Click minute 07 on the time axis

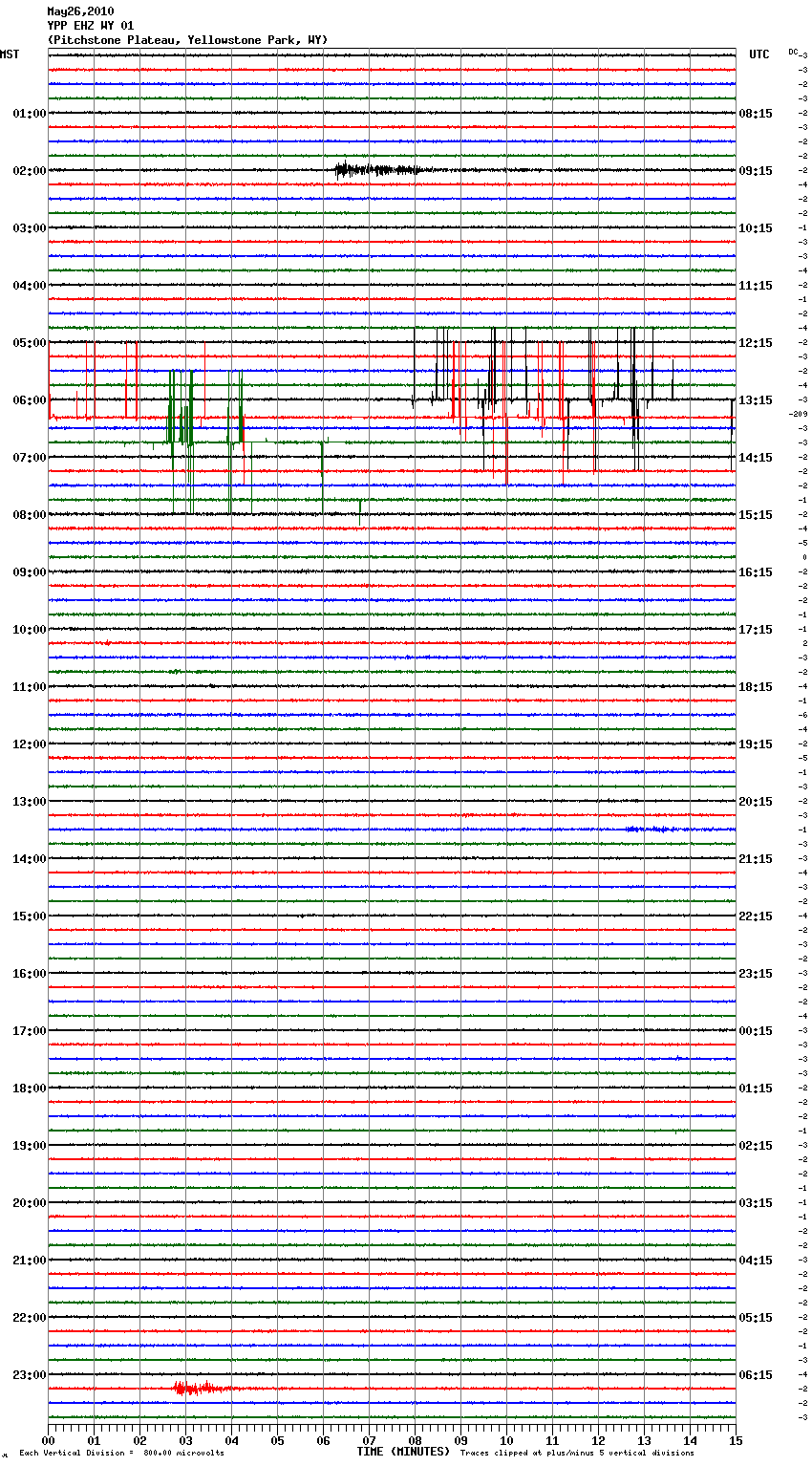(x=369, y=1440)
